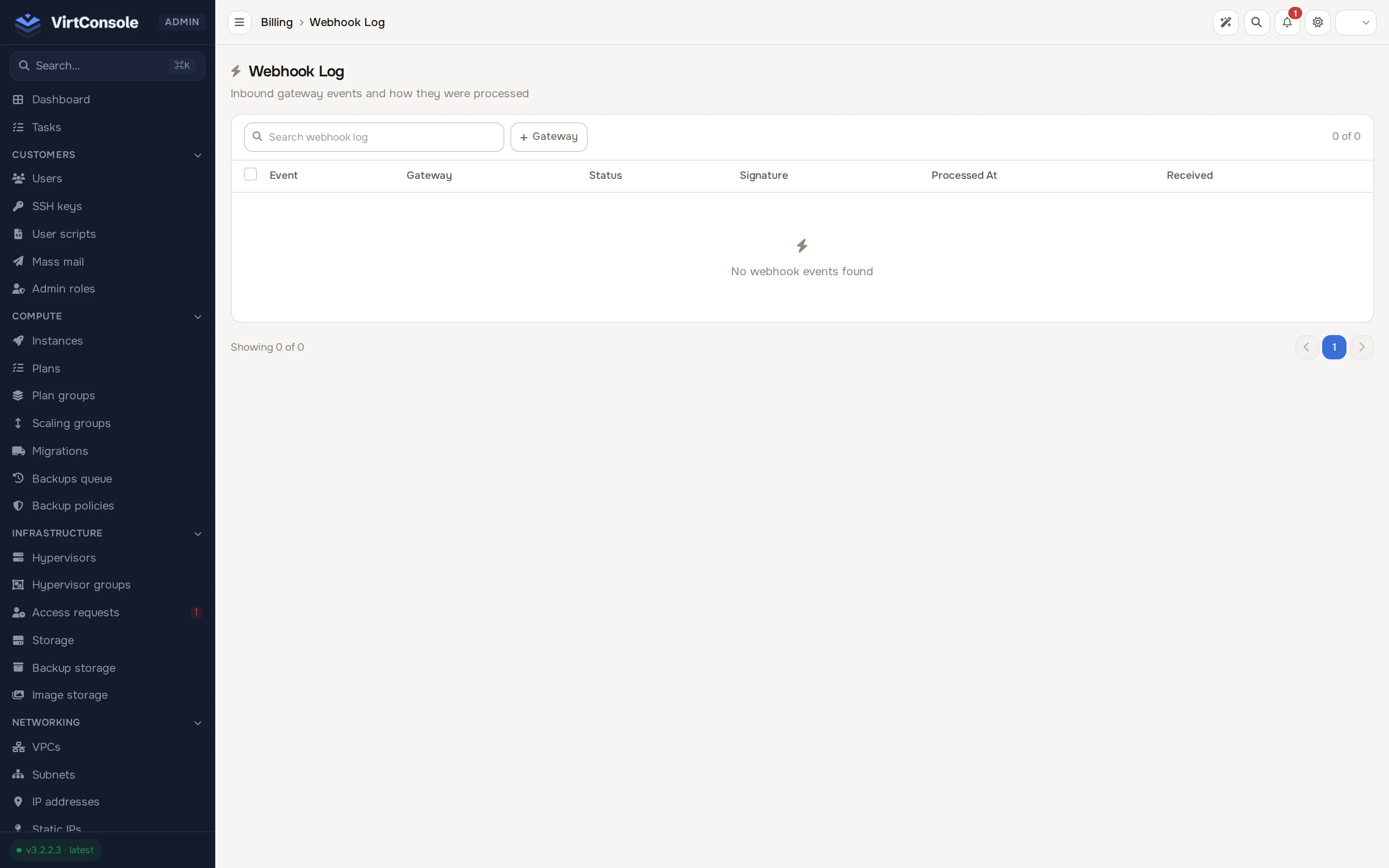Open the user account dropdown in header
The width and height of the screenshot is (1389, 868).
(x=1356, y=23)
